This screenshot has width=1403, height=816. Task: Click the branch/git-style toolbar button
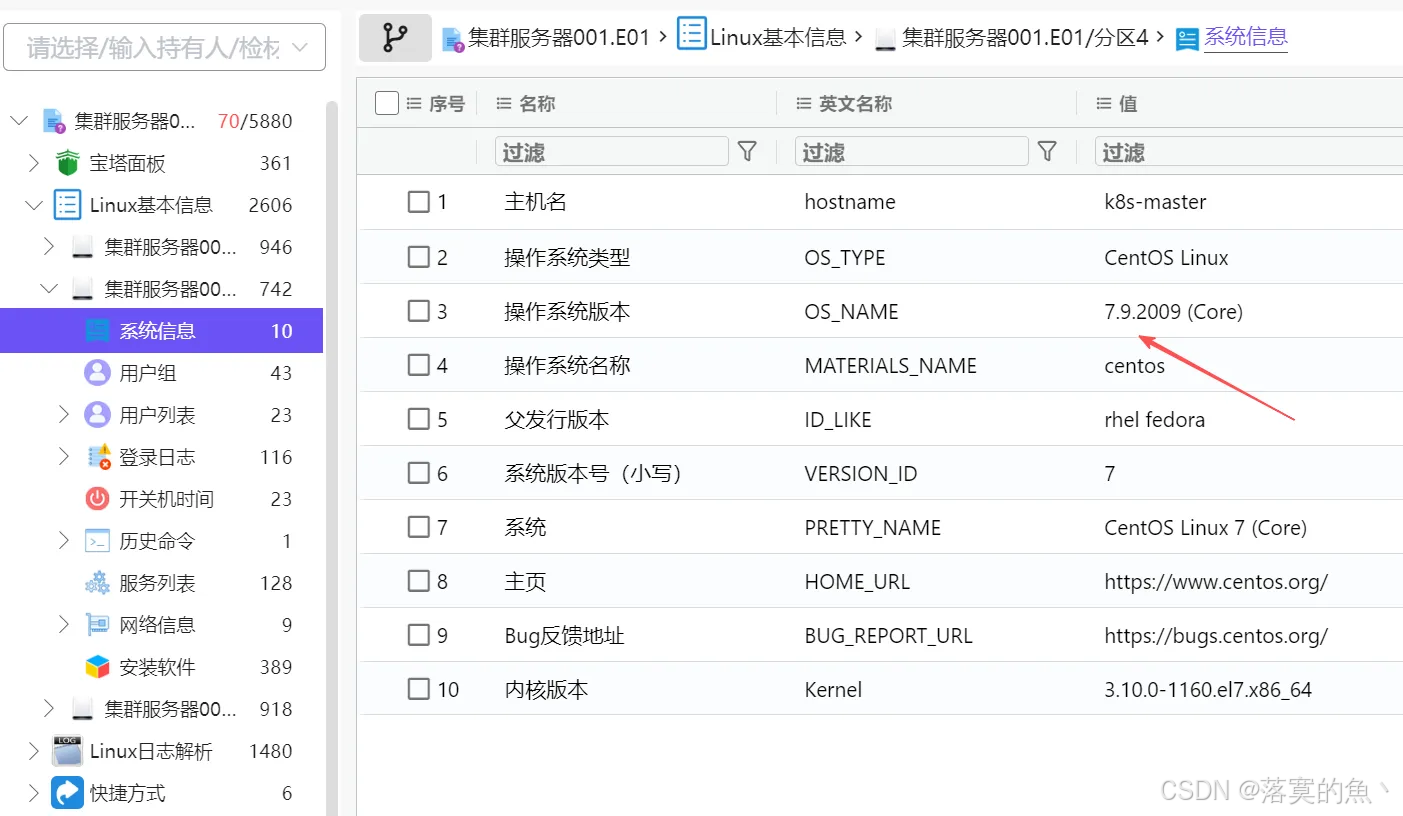click(395, 38)
